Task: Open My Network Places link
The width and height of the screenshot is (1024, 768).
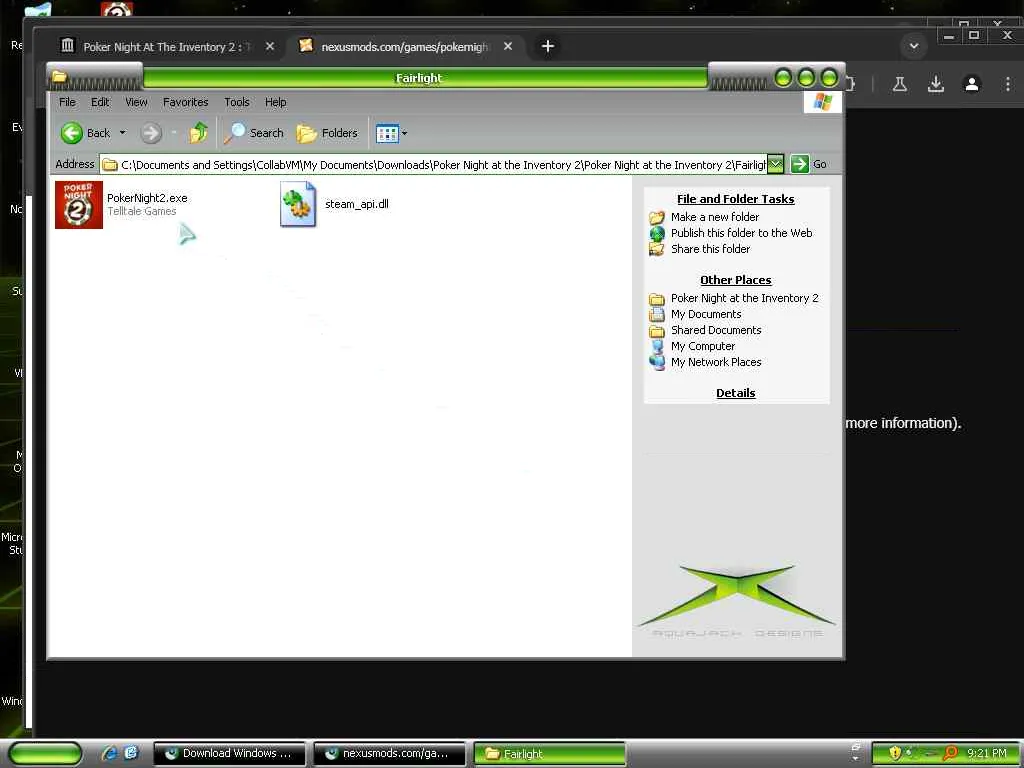Action: pyautogui.click(x=716, y=362)
